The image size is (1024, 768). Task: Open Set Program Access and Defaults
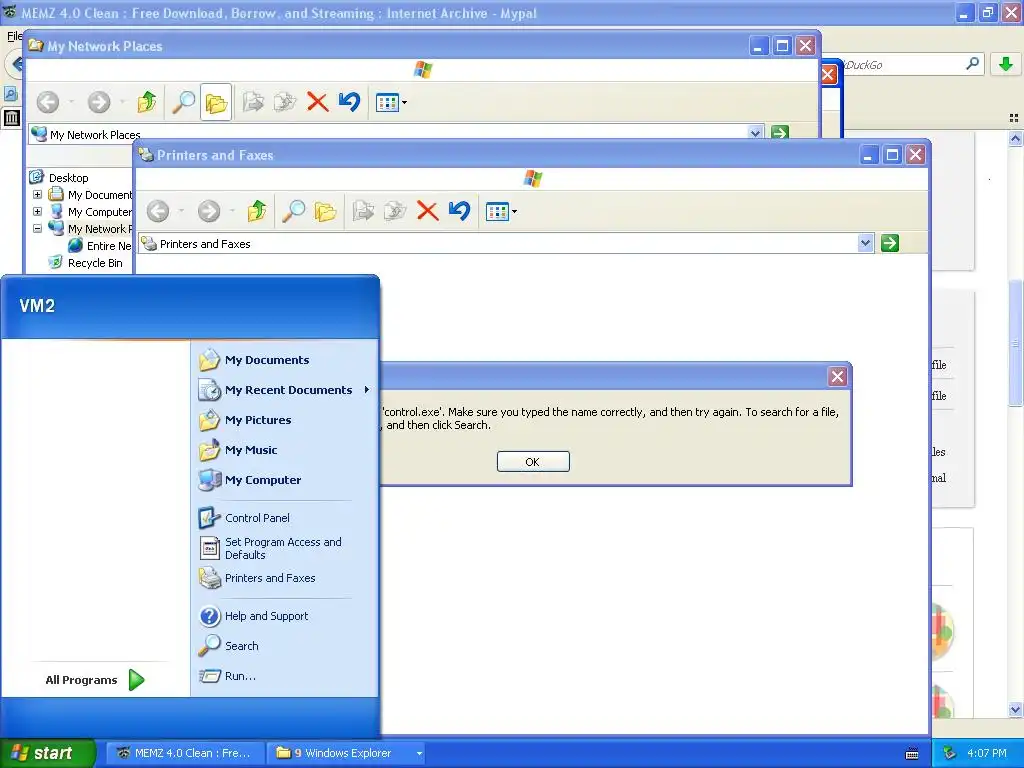point(283,548)
